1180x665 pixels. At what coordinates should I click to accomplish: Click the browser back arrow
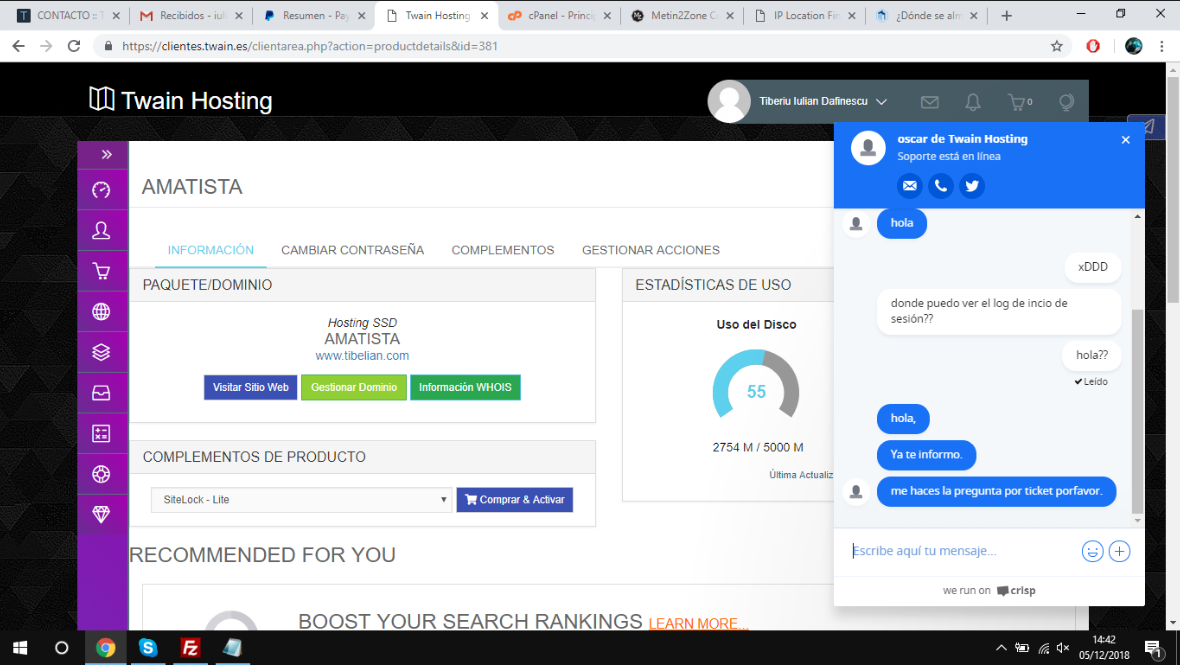tap(19, 46)
